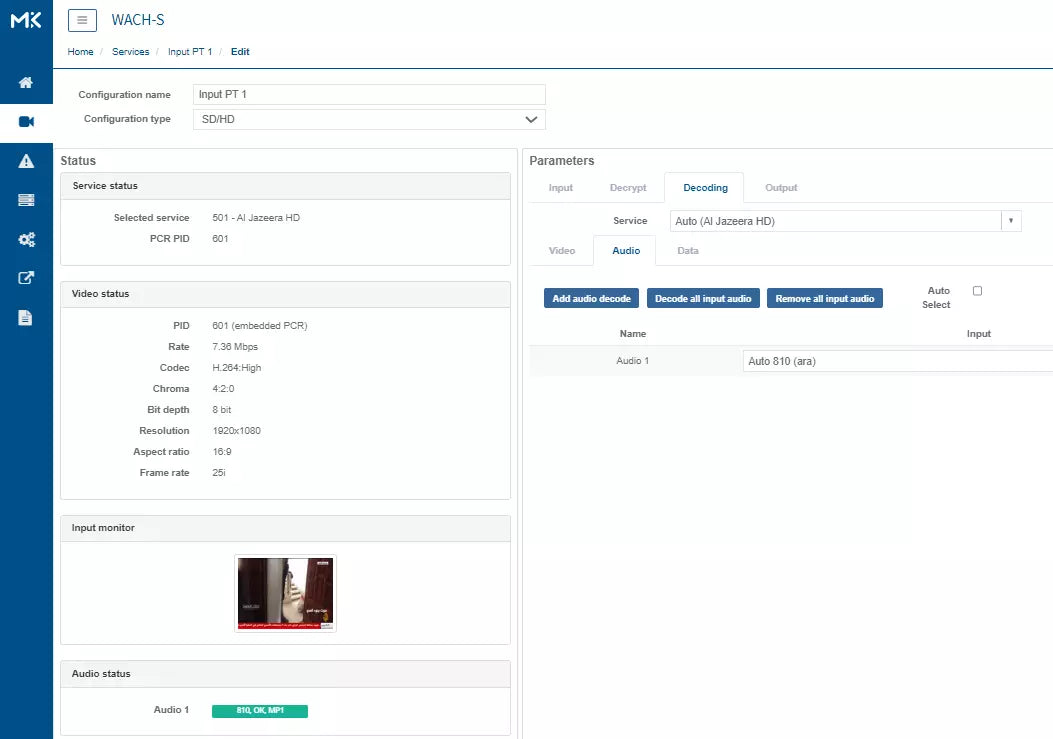Switch to the Output tab
This screenshot has height=739, width=1053.
click(781, 187)
